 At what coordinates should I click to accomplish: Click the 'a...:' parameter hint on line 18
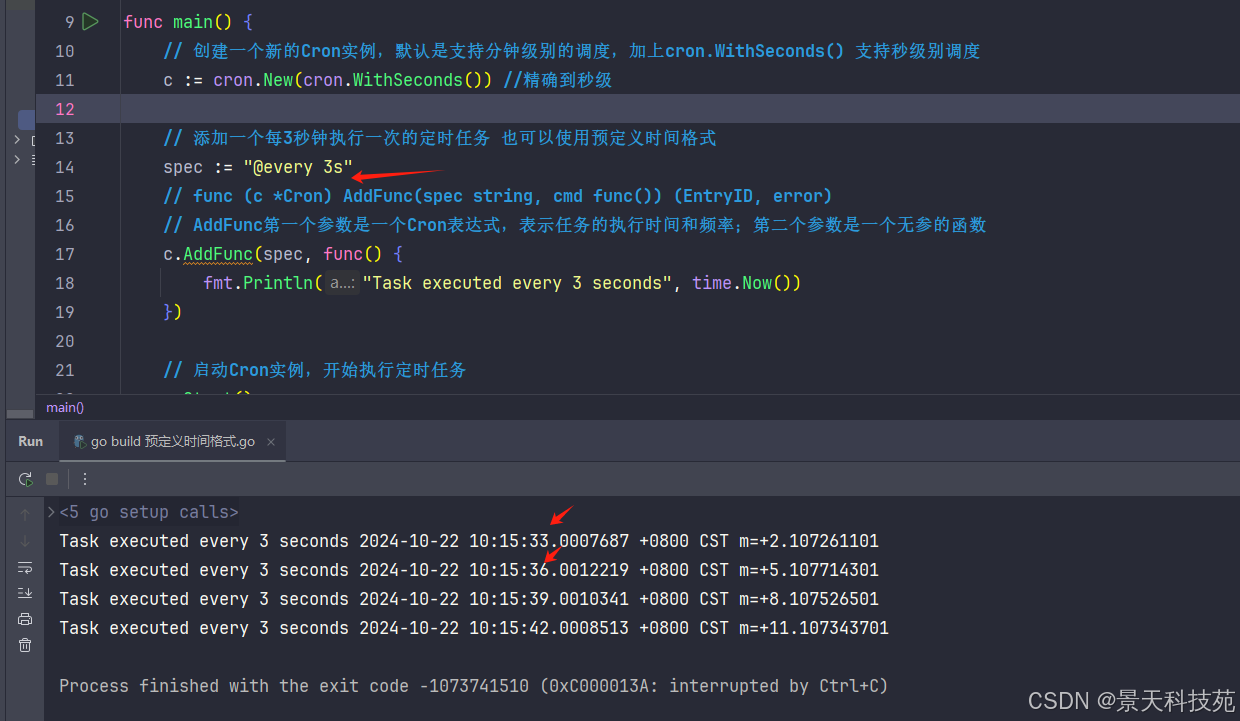pyautogui.click(x=342, y=283)
